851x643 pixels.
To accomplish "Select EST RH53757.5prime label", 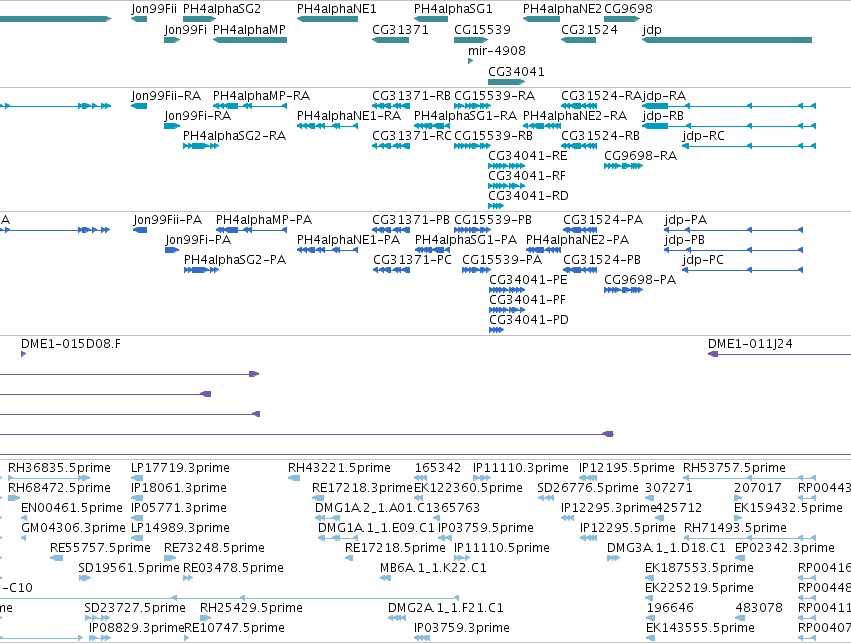I will click(734, 468).
